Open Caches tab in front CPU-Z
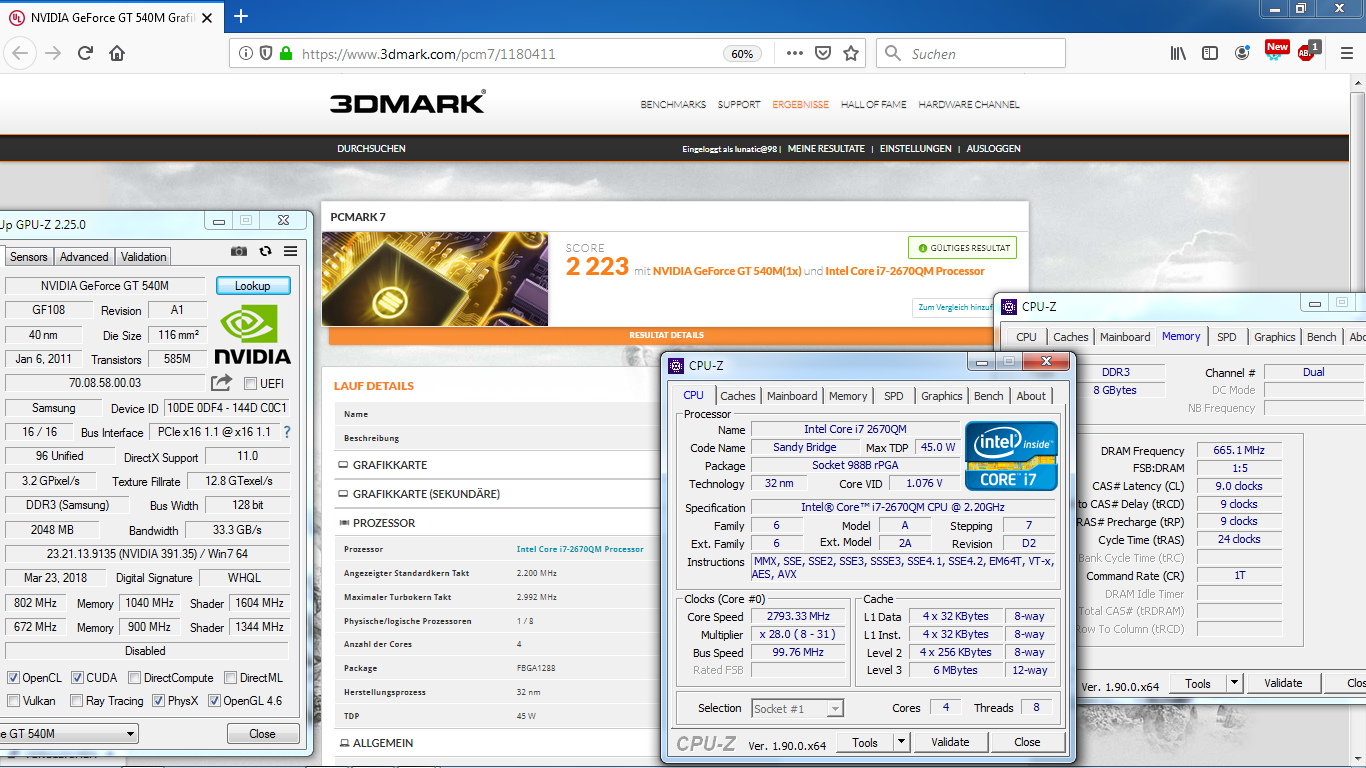Screen dimensions: 1366x768 click(738, 396)
